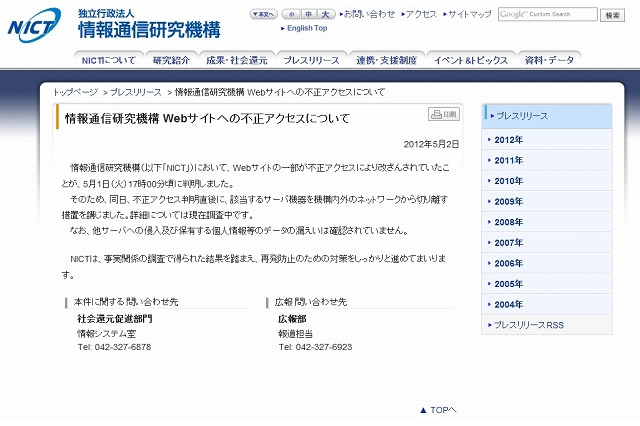640x426 pixels.
Task: Click the date text 2012年5月2日
Action: (431, 144)
